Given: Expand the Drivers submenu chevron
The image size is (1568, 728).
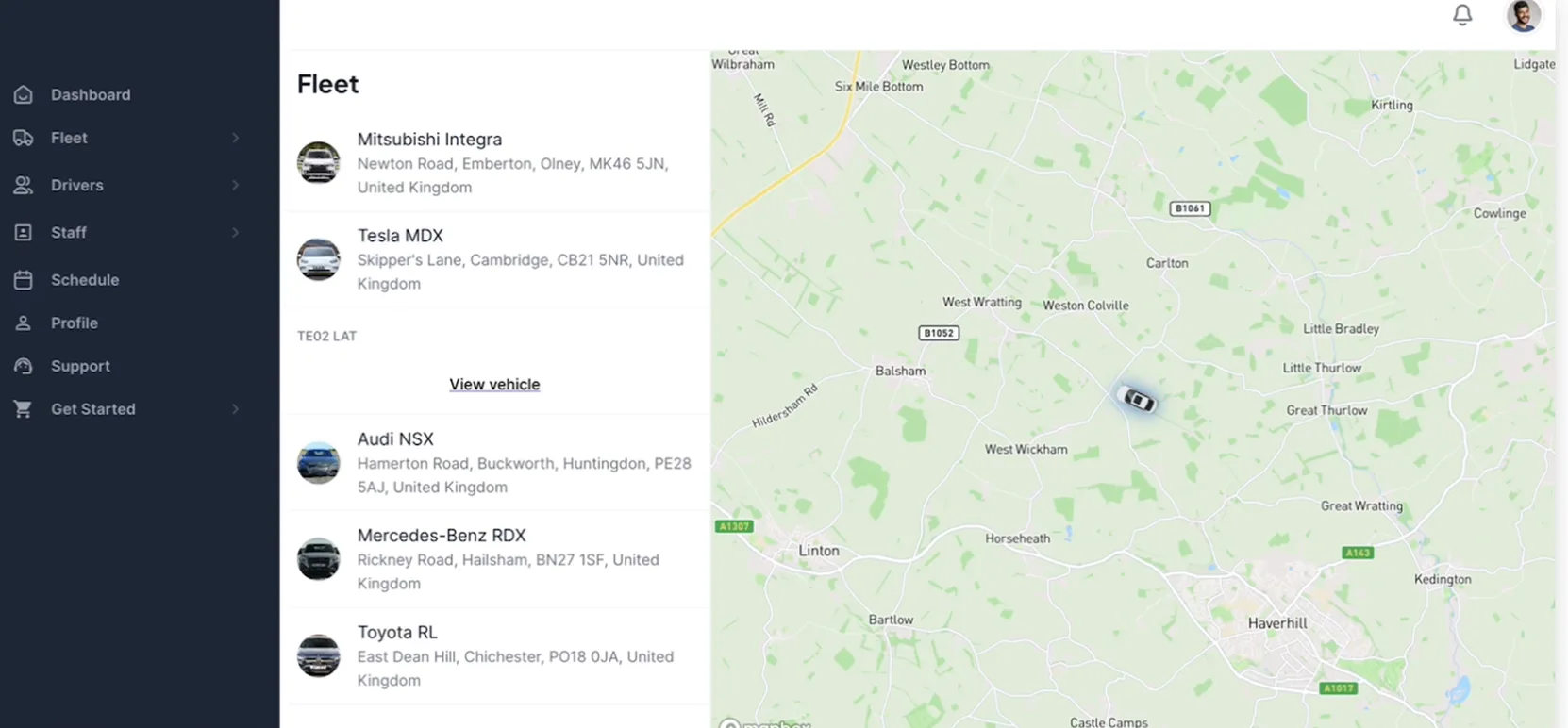Looking at the screenshot, I should pyautogui.click(x=235, y=185).
